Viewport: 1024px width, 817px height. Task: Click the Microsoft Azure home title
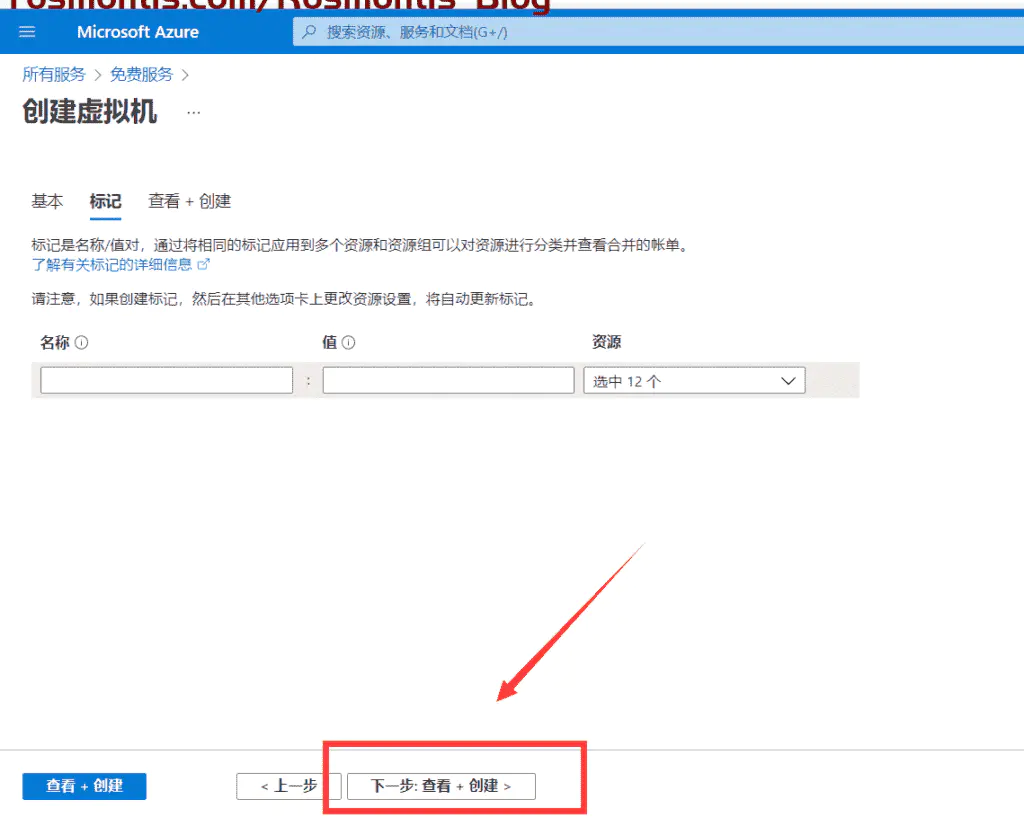point(138,32)
